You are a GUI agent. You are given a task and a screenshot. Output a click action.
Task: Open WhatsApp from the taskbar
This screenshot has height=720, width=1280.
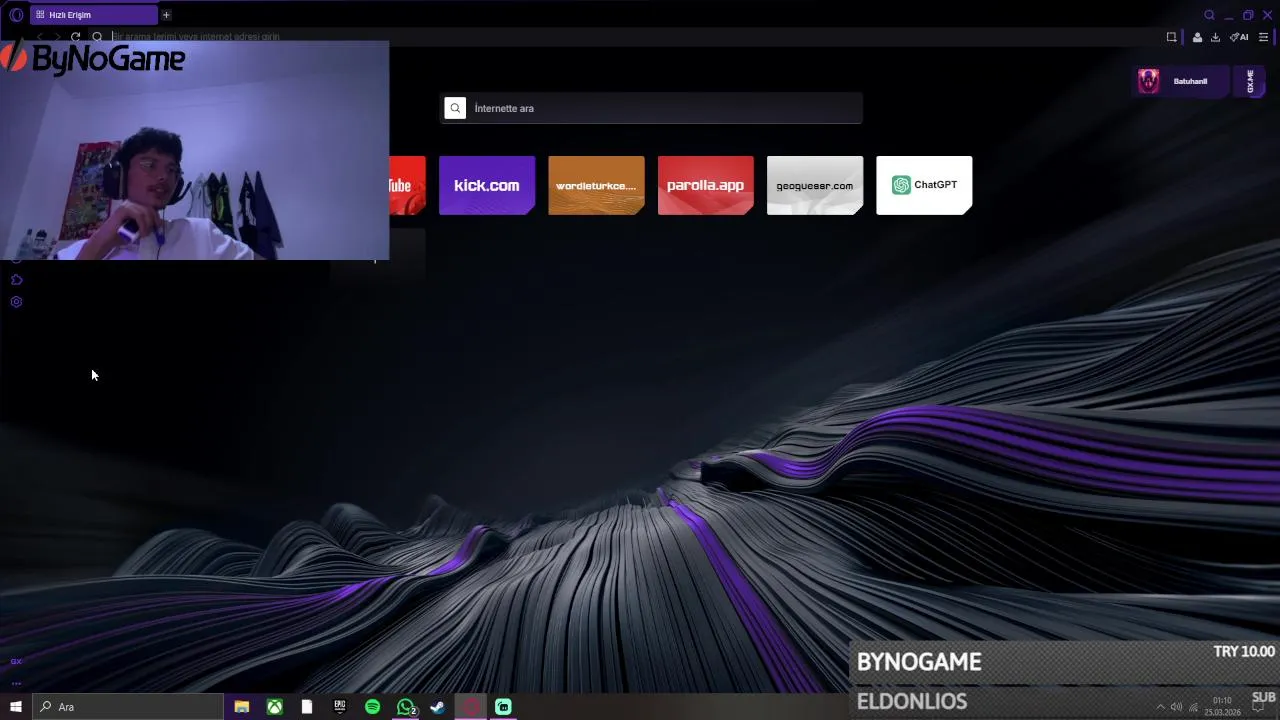click(x=405, y=707)
